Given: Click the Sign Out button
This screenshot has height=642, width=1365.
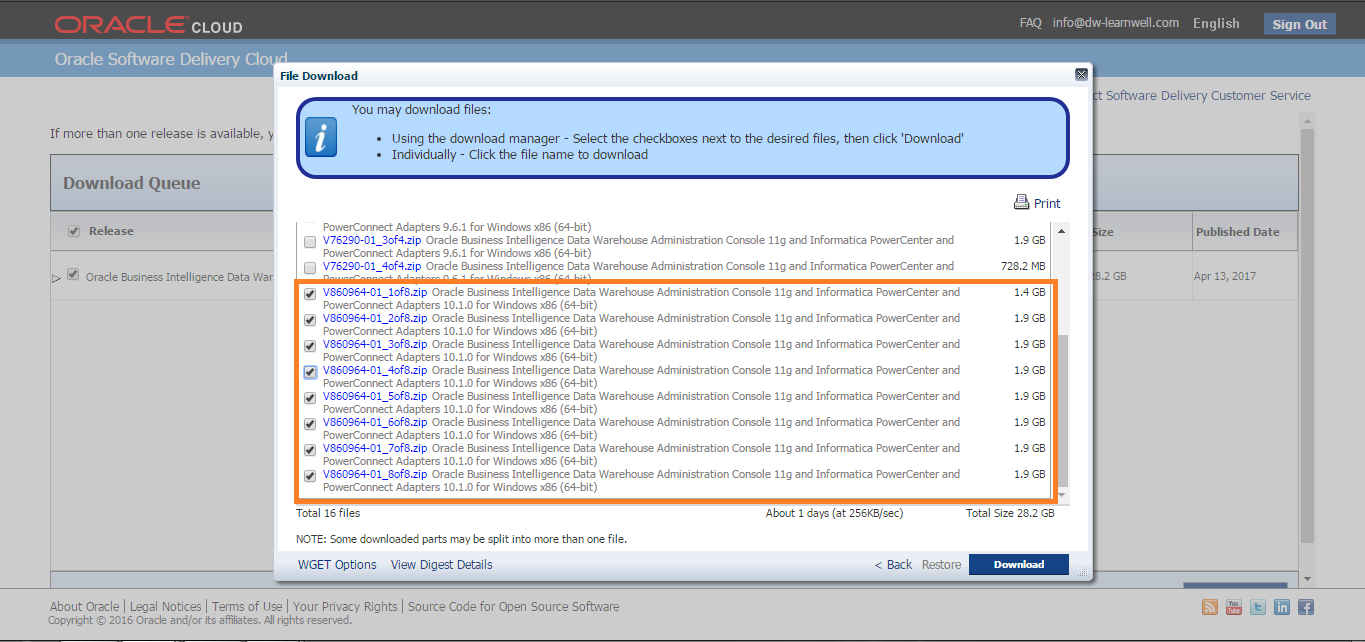Looking at the screenshot, I should point(1299,24).
